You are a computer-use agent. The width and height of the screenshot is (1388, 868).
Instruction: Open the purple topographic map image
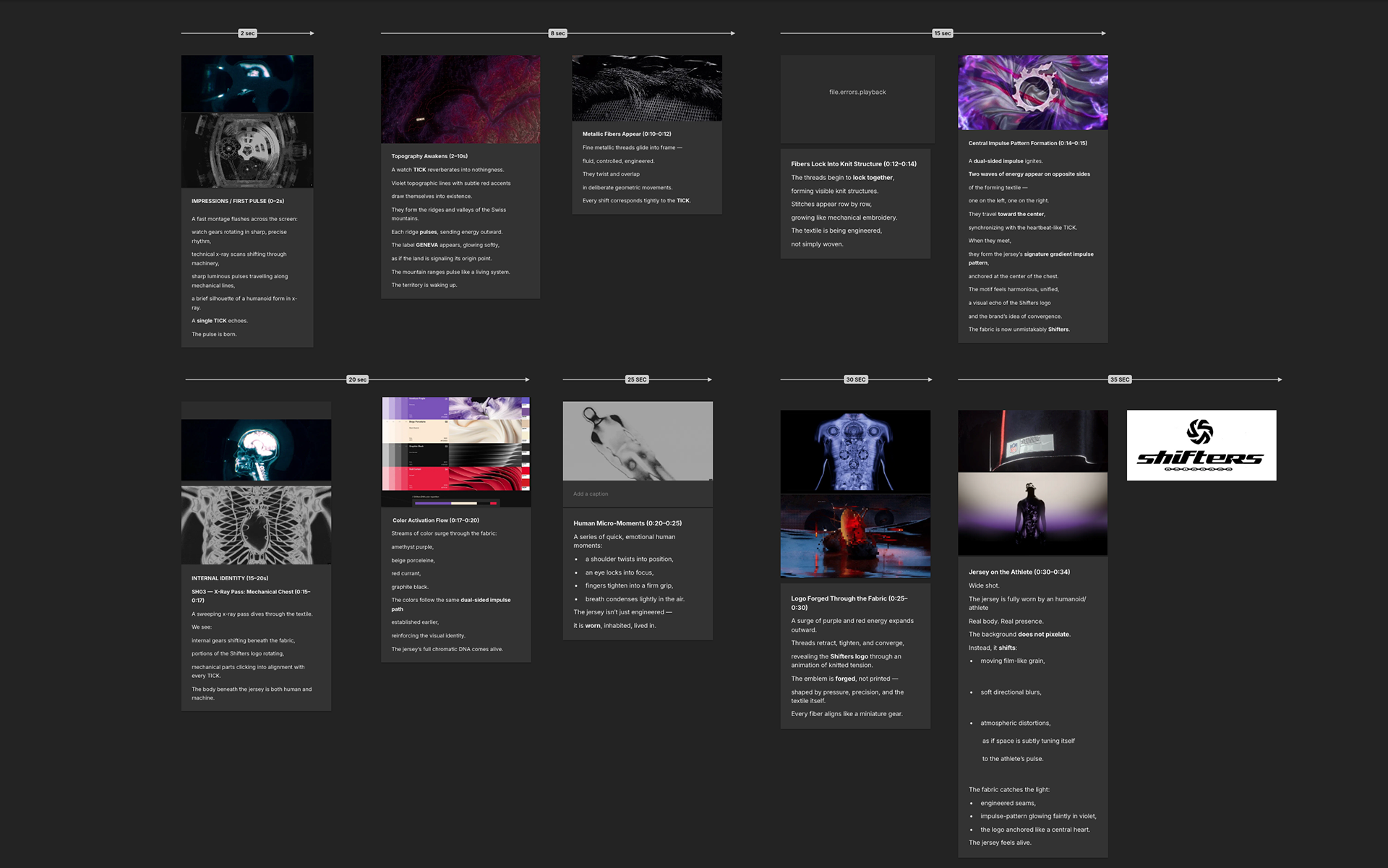(460, 99)
